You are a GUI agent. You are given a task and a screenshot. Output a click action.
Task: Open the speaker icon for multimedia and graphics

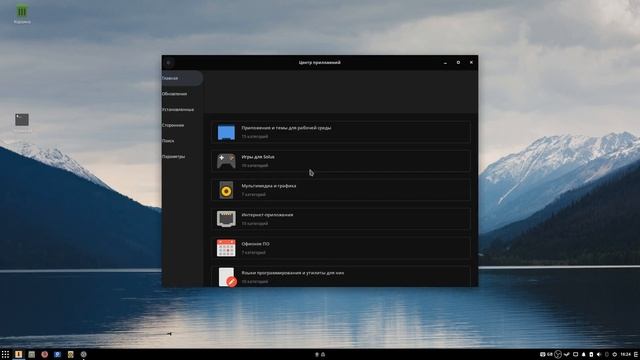[x=226, y=190]
